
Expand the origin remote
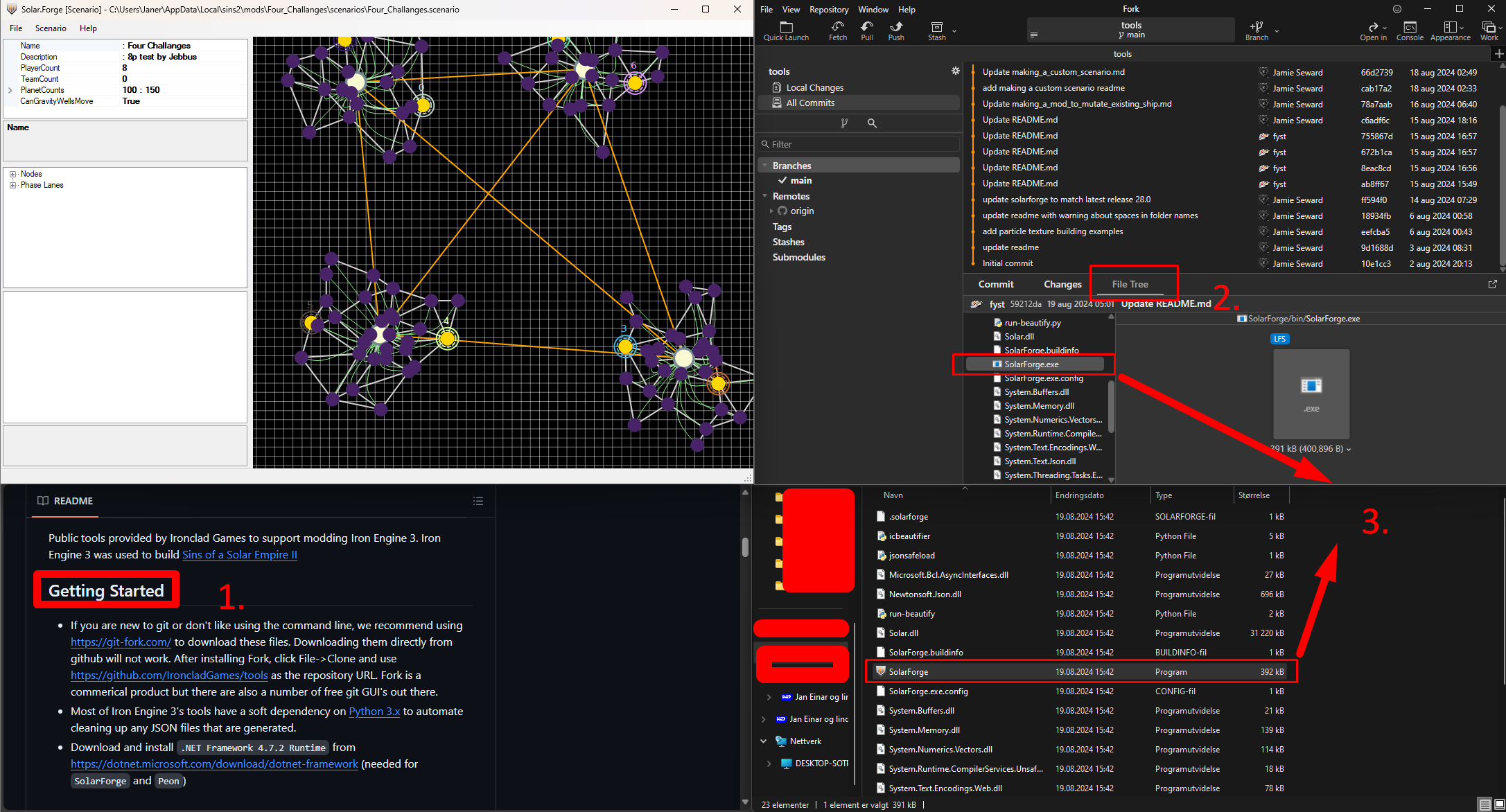(771, 211)
